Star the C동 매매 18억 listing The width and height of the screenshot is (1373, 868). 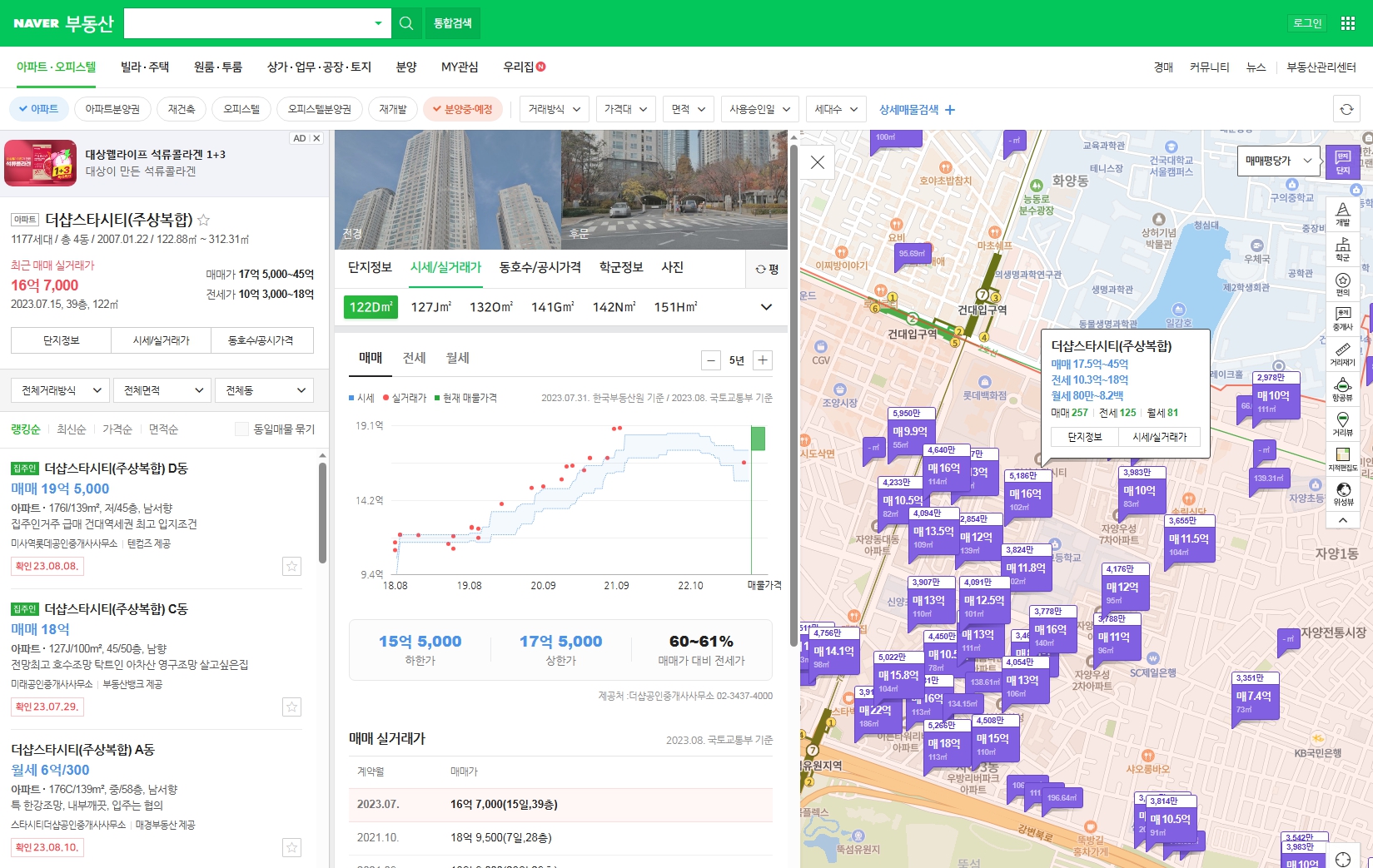tap(291, 707)
